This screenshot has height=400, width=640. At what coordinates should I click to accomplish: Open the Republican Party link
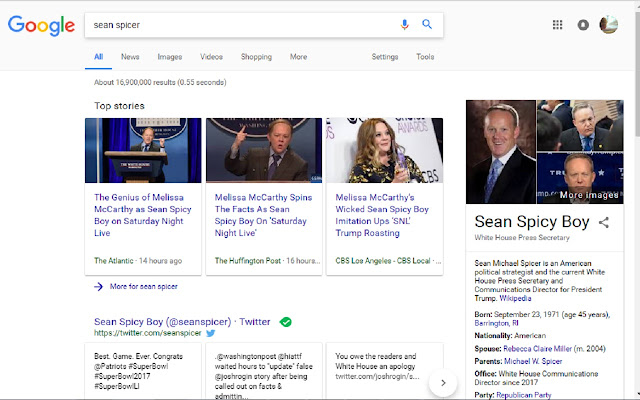coord(524,395)
